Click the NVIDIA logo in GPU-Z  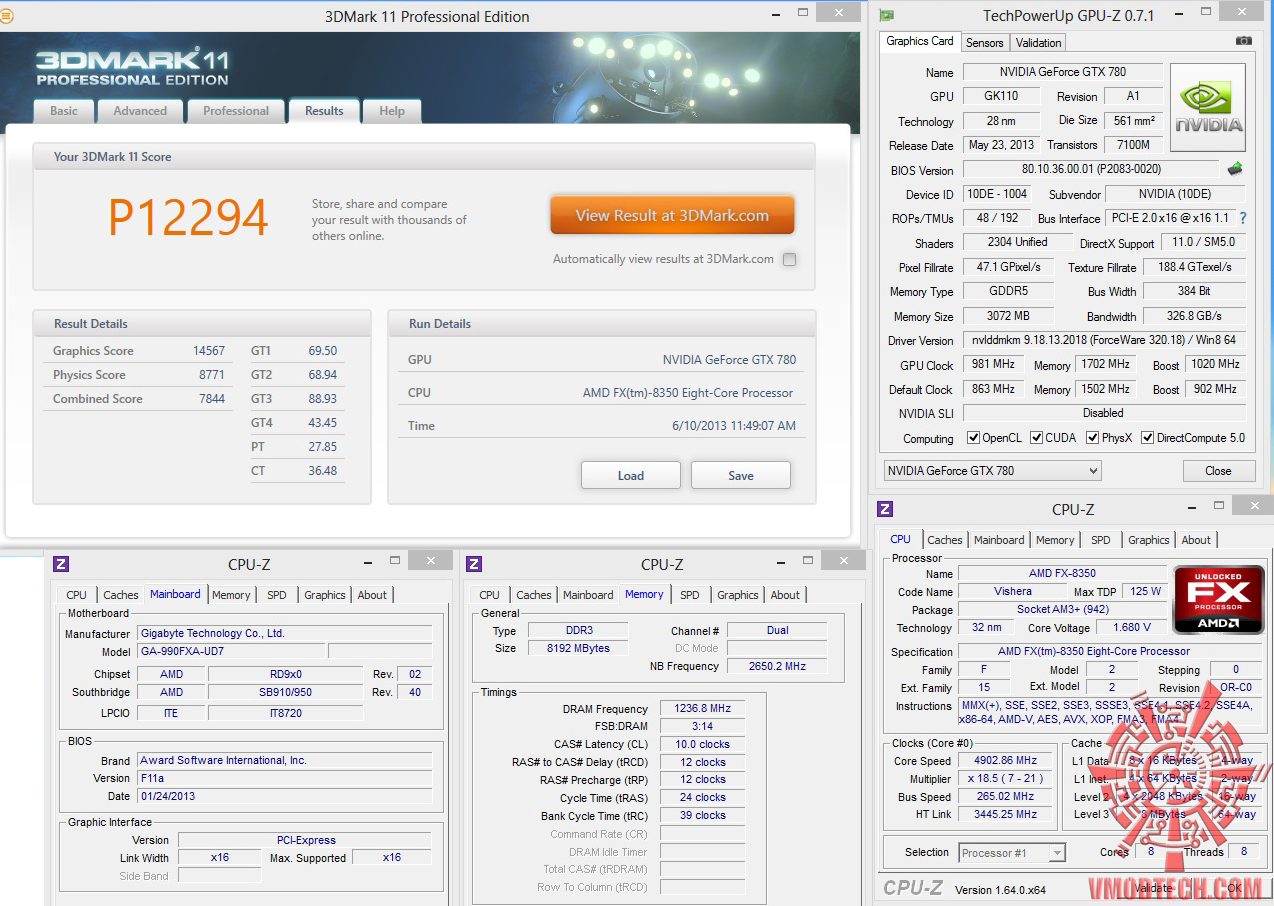(x=1208, y=108)
